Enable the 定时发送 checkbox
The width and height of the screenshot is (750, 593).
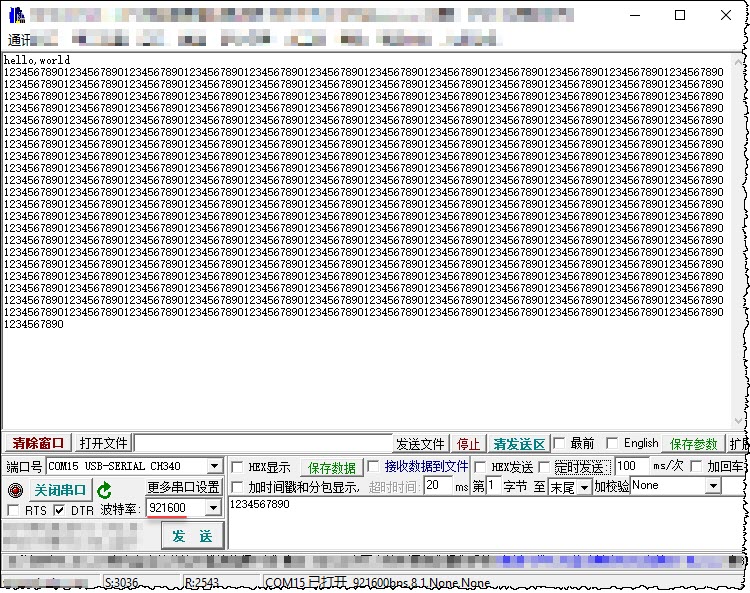pyautogui.click(x=544, y=467)
